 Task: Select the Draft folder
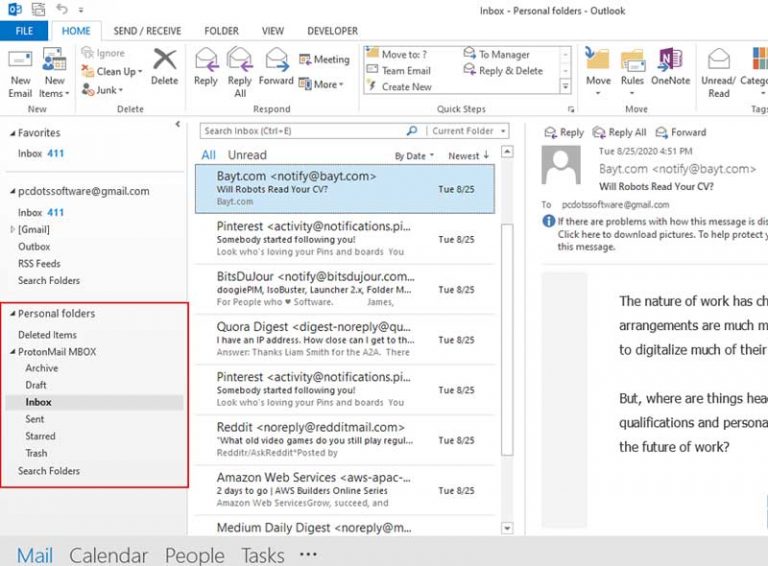(x=36, y=385)
